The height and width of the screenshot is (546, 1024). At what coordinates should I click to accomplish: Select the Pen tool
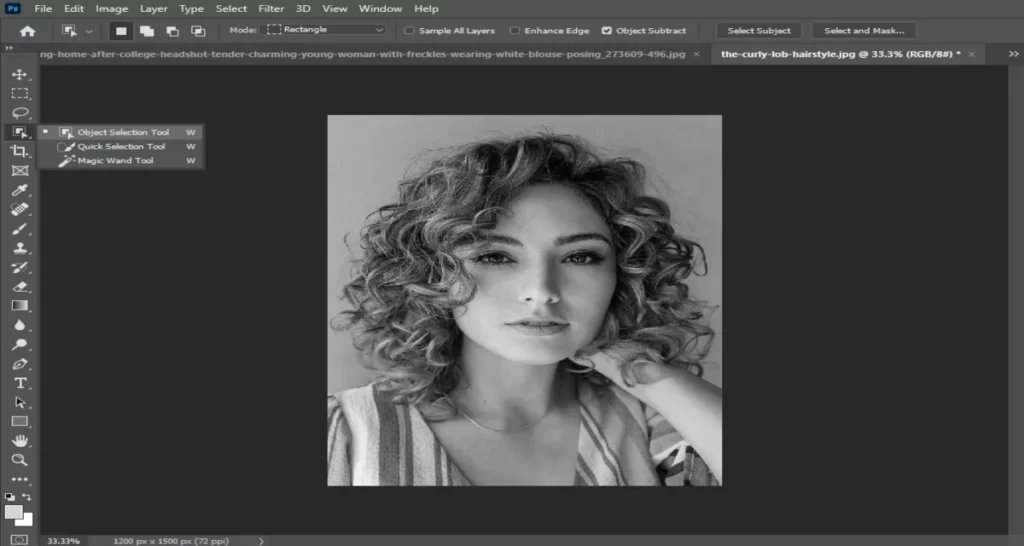20,364
